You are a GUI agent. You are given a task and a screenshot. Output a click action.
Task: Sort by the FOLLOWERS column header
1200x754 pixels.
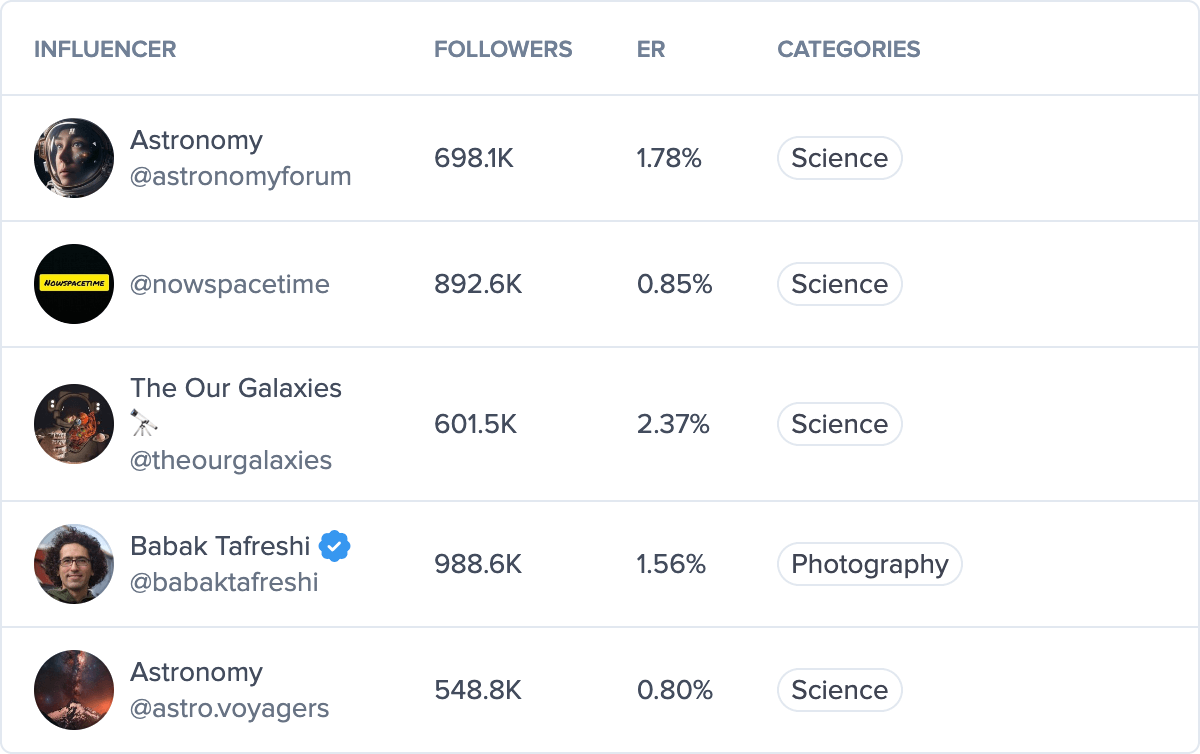(x=503, y=49)
